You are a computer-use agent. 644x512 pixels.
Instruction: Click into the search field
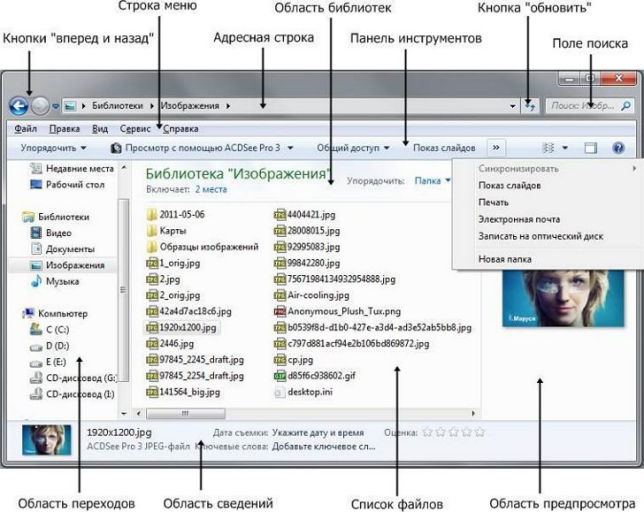point(590,106)
